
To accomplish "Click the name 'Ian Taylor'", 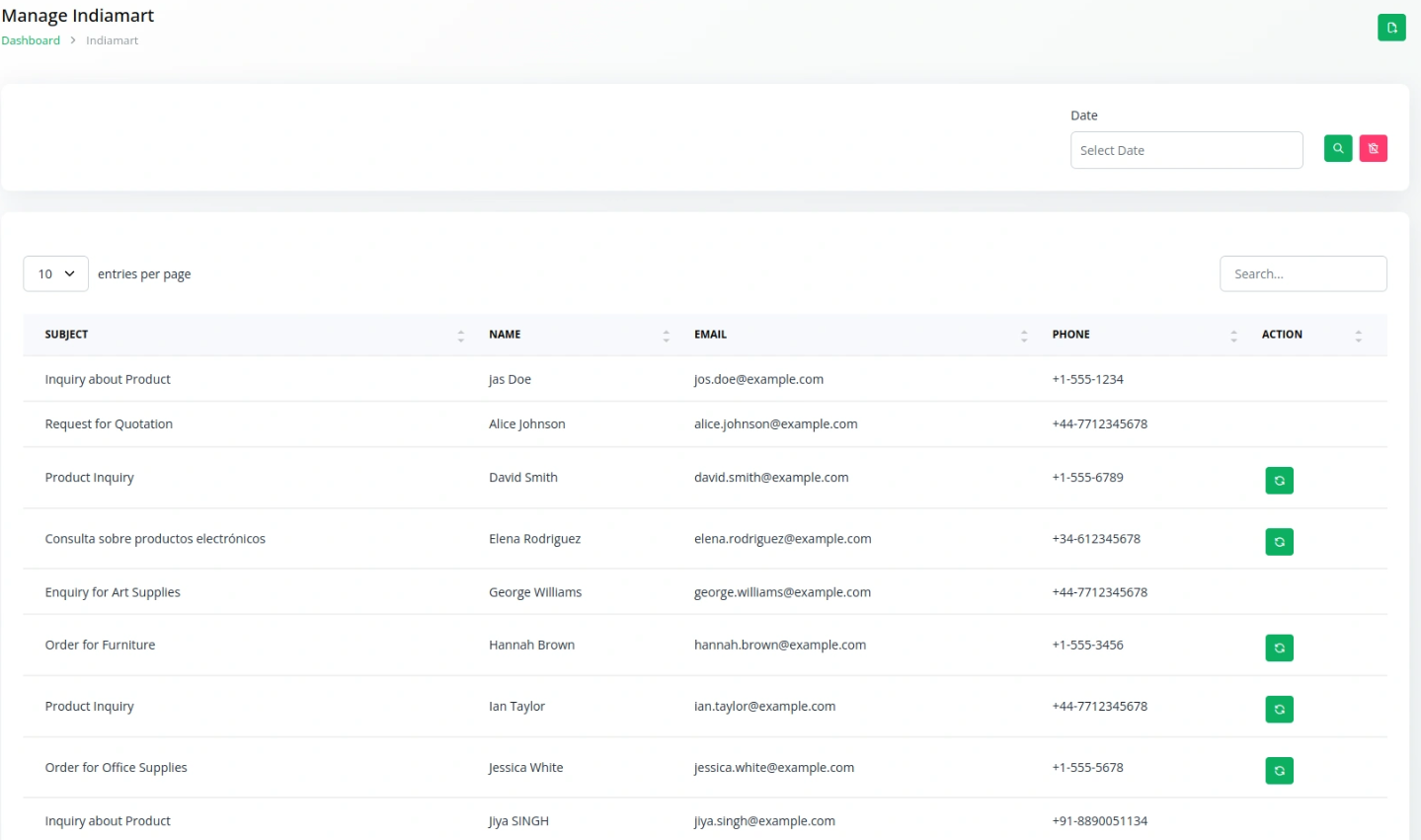I will point(517,706).
